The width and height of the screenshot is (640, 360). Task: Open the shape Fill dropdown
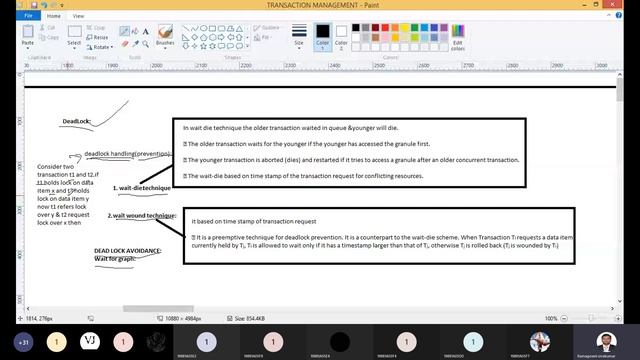click(x=263, y=38)
